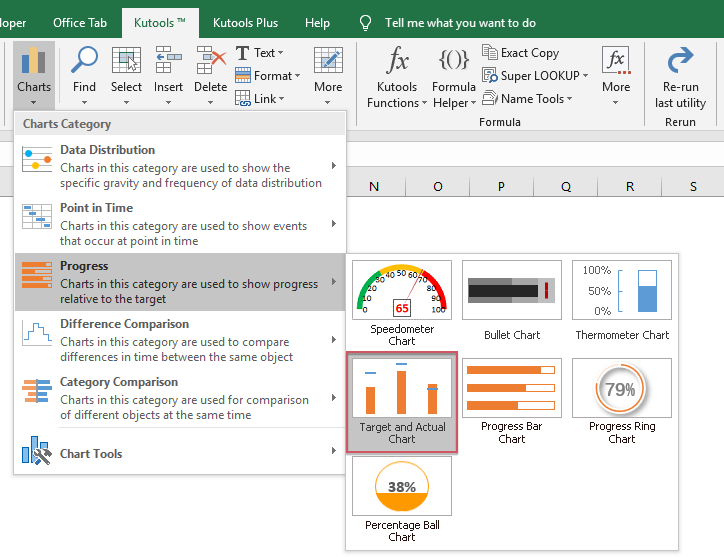The height and width of the screenshot is (557, 724).
Task: Open Formula Helper braces icon
Action: (454, 60)
